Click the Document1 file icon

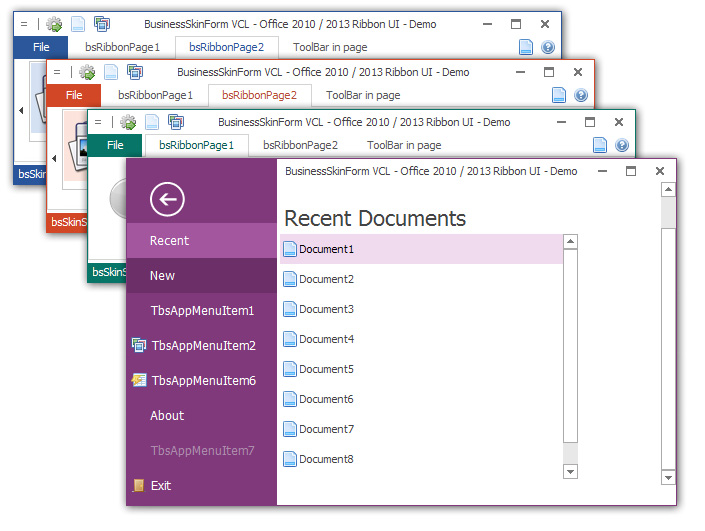[x=290, y=249]
